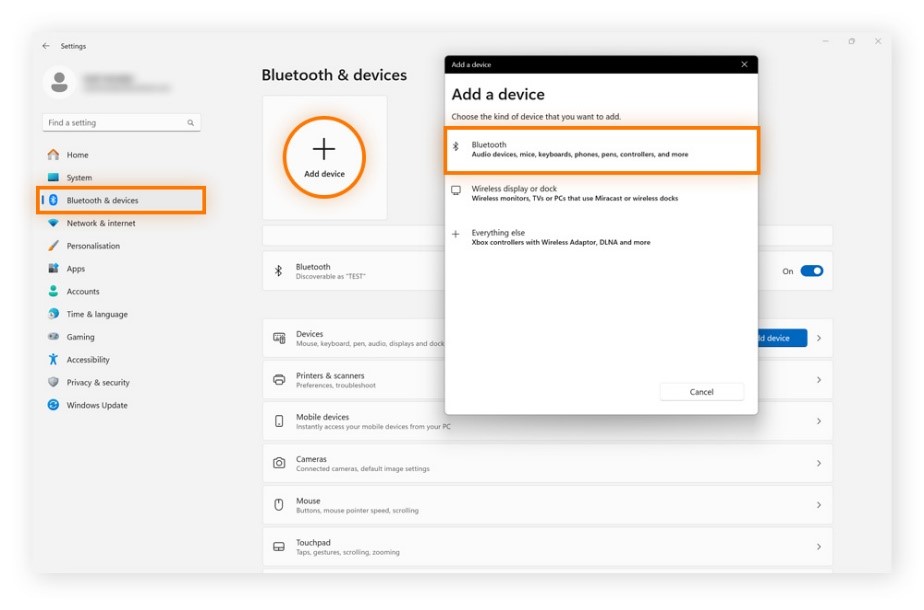
Task: Click the Windows Update sync icon
Action: click(53, 405)
